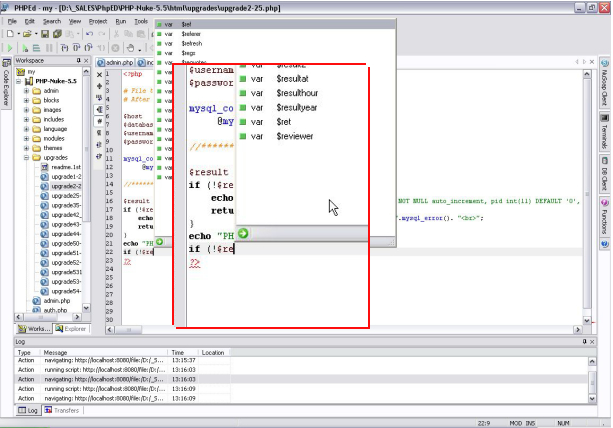Open a file with the folder toolbar icon

click(x=27, y=34)
